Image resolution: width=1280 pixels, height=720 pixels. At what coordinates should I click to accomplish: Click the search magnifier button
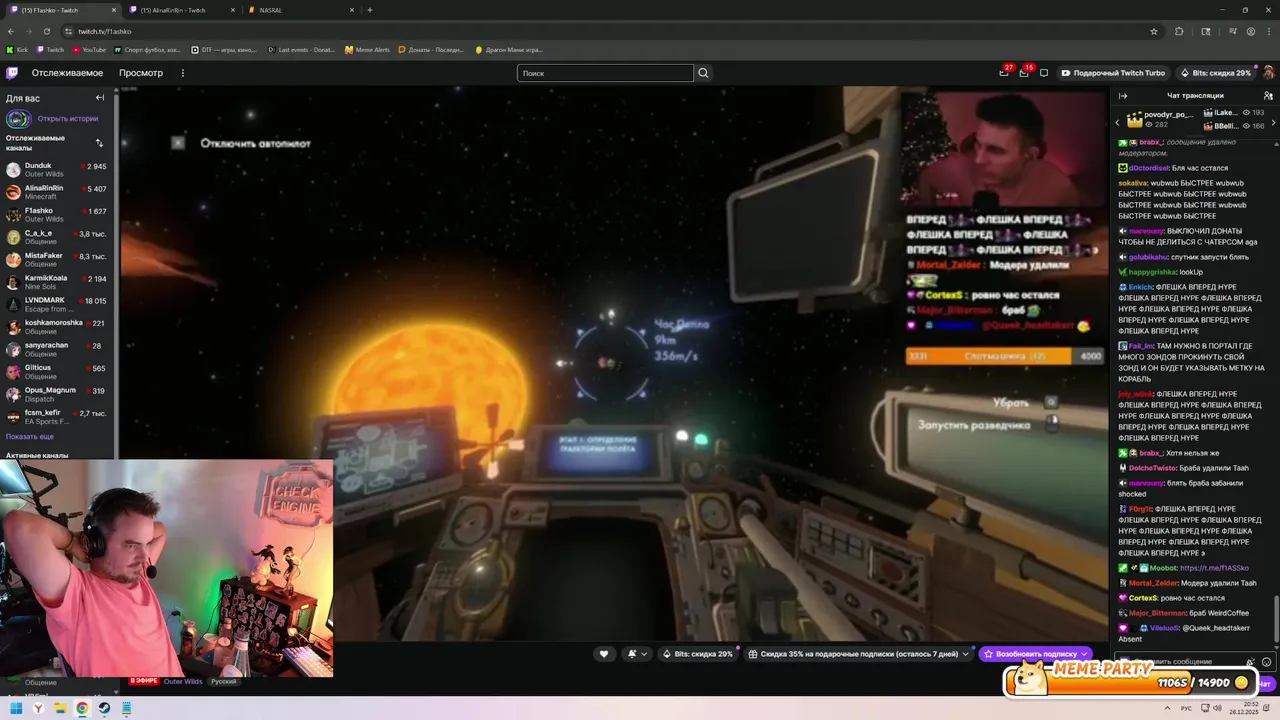click(x=703, y=73)
